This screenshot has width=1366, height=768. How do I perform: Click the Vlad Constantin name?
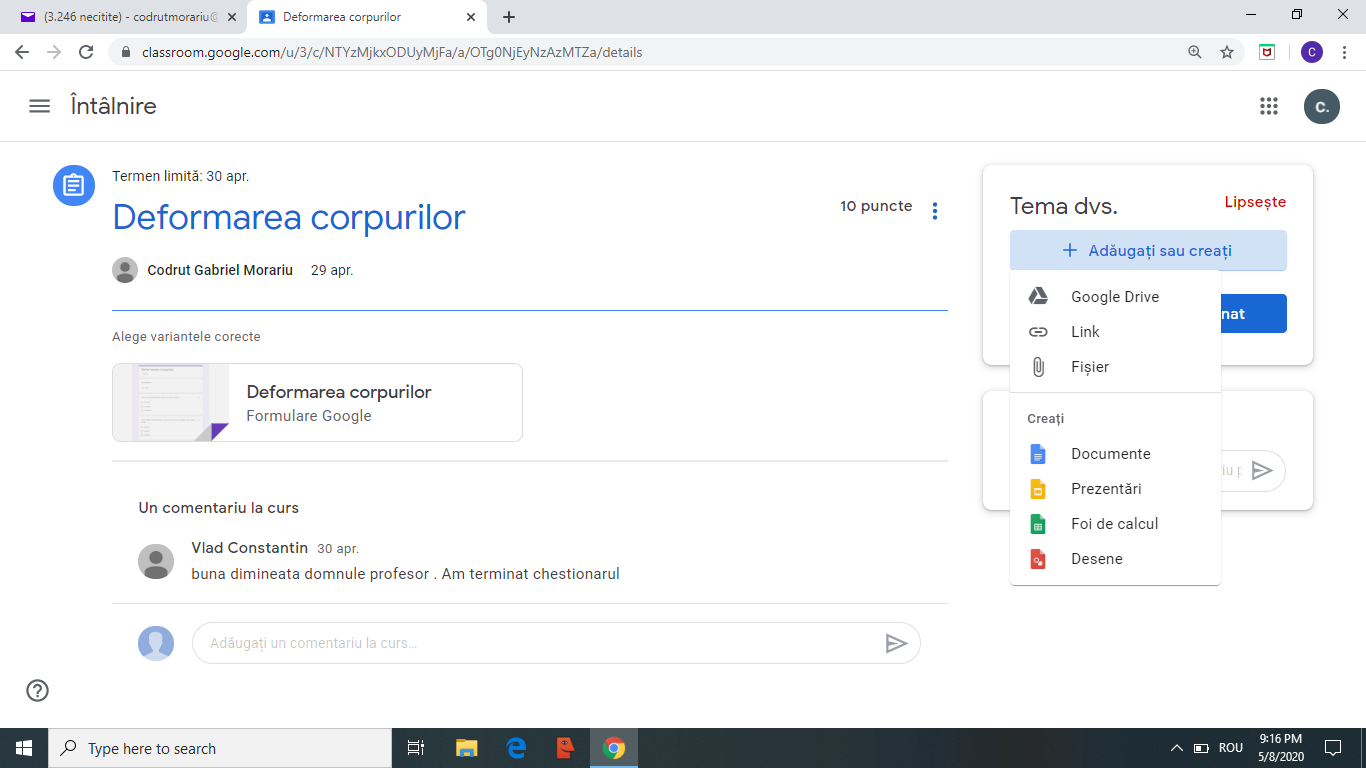[250, 548]
